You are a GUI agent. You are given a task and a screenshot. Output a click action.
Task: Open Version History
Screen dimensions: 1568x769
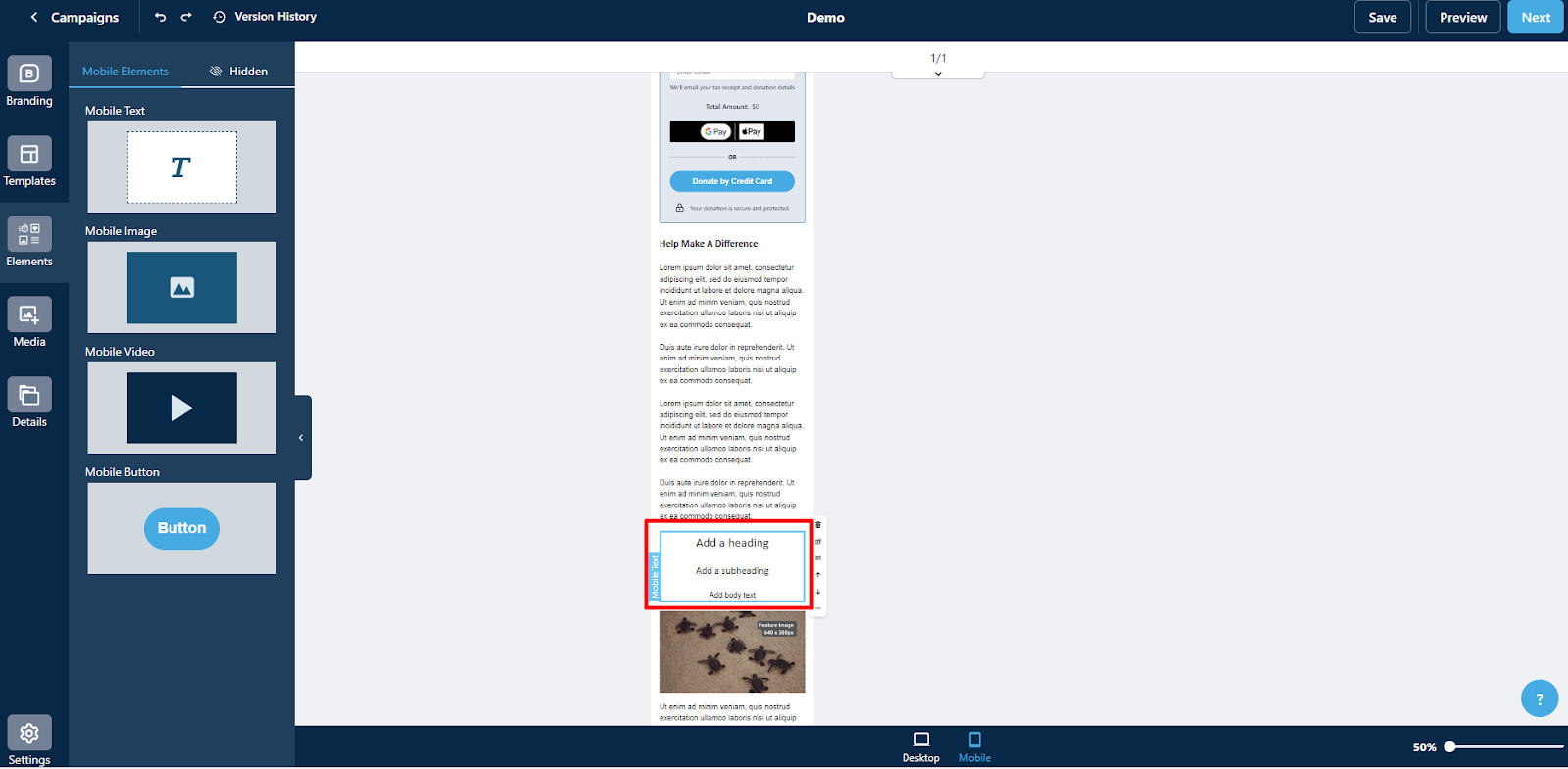click(265, 17)
